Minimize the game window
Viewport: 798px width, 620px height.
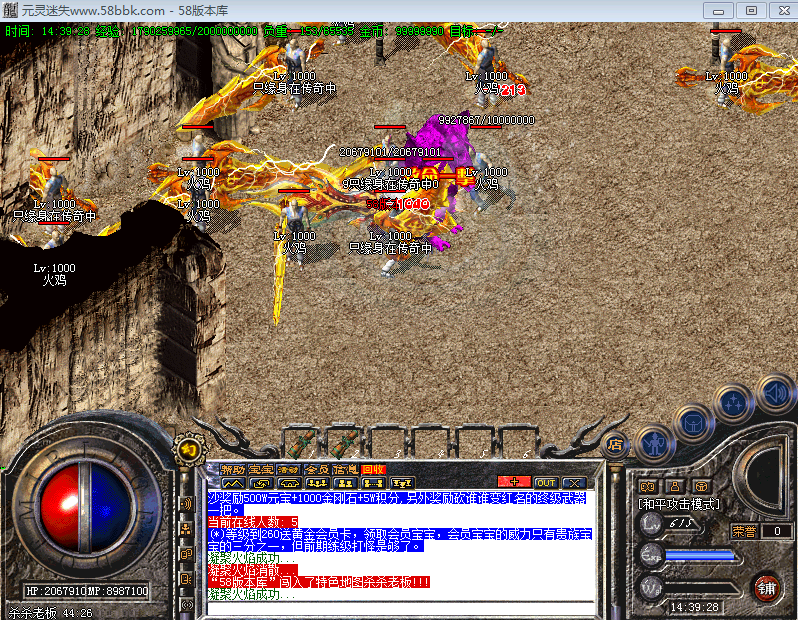coord(718,10)
